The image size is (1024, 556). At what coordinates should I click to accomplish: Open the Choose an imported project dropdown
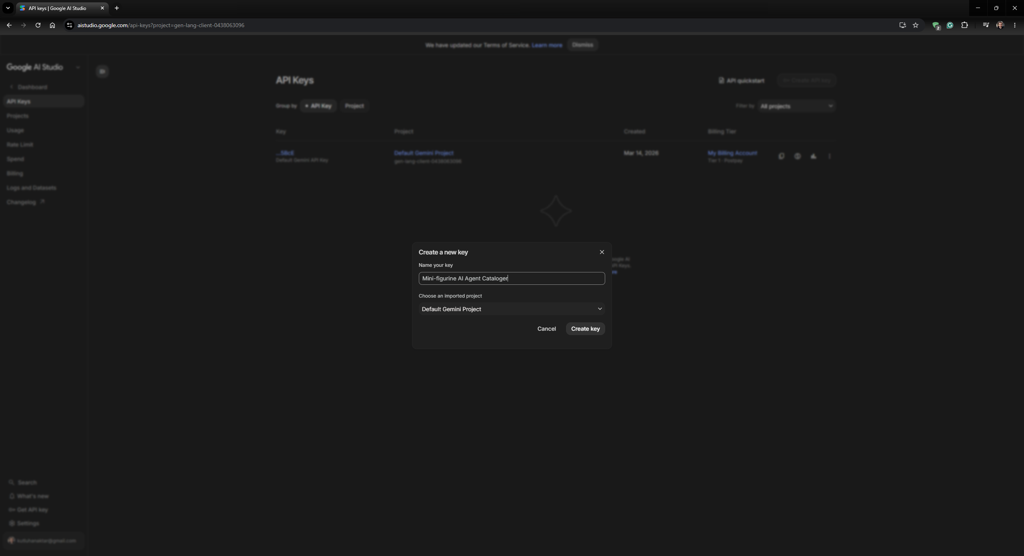(x=511, y=309)
